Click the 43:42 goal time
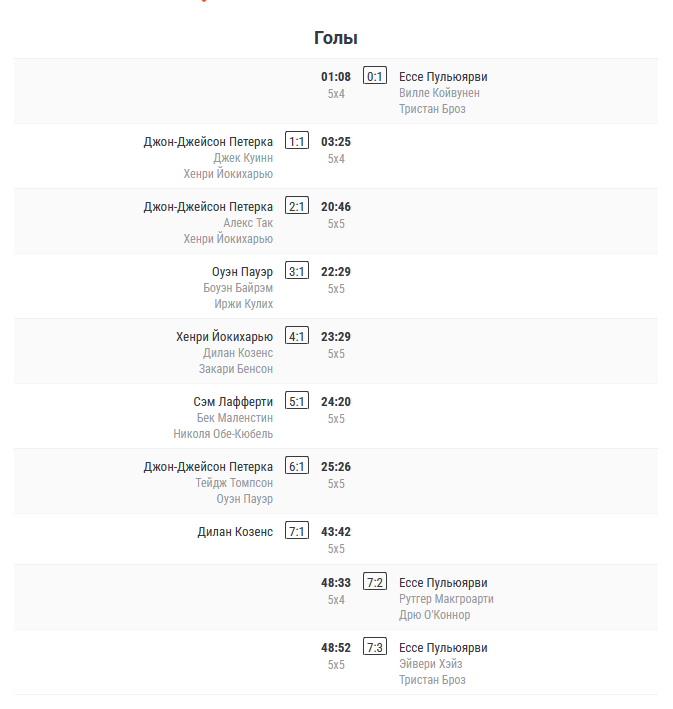Image resolution: width=673 pixels, height=709 pixels. (336, 532)
